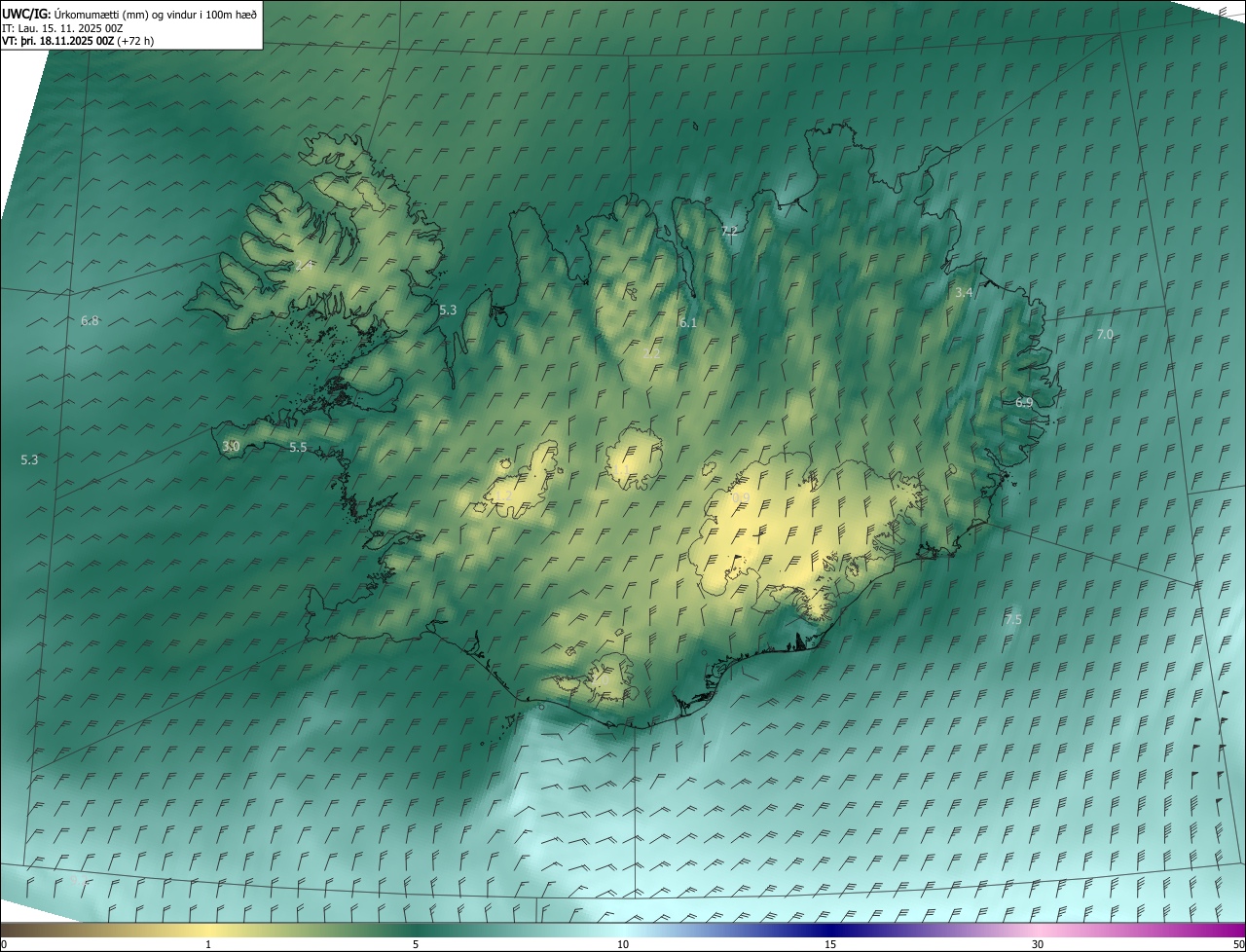Click the colorbar's 50 tick label

point(1238,944)
